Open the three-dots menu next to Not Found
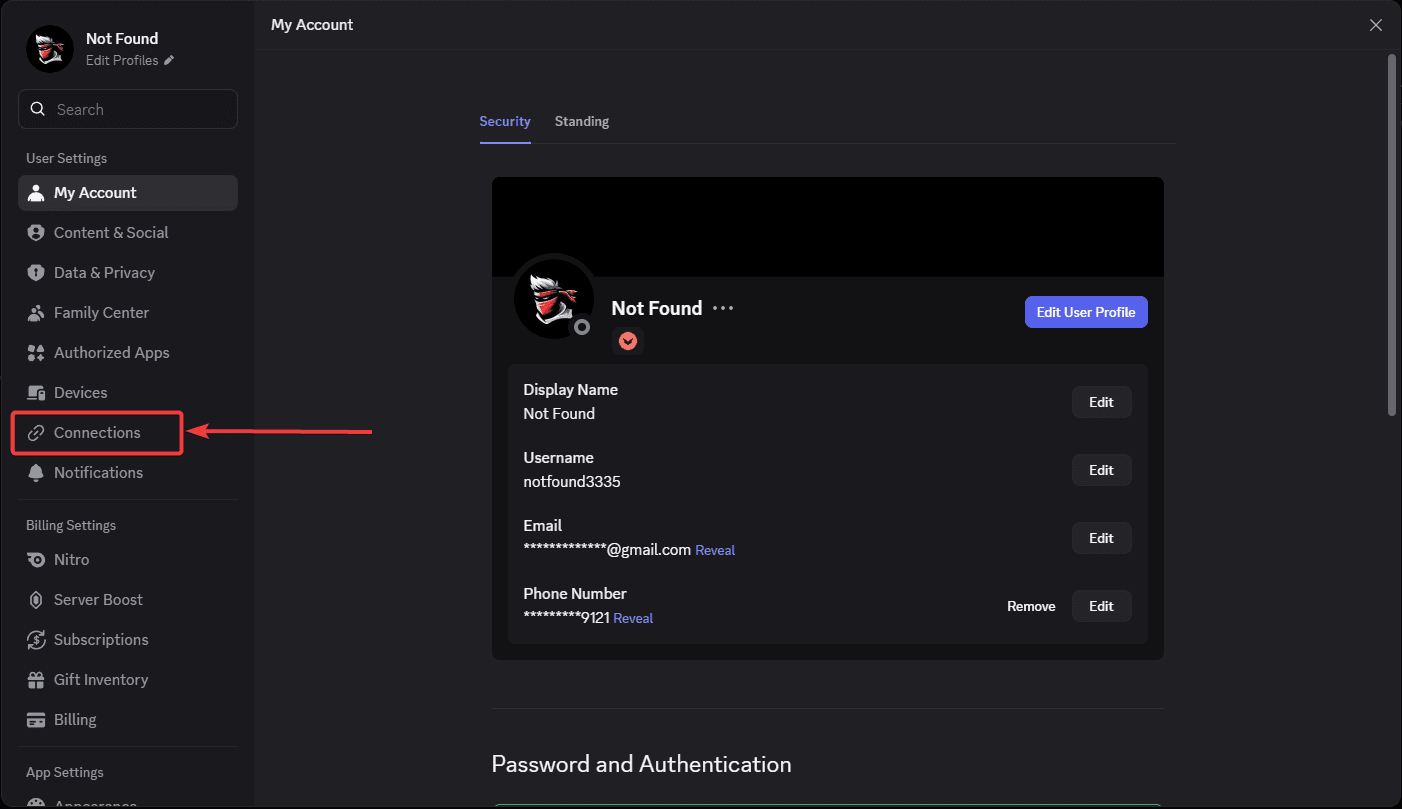The width and height of the screenshot is (1402, 809). pyautogui.click(x=723, y=308)
